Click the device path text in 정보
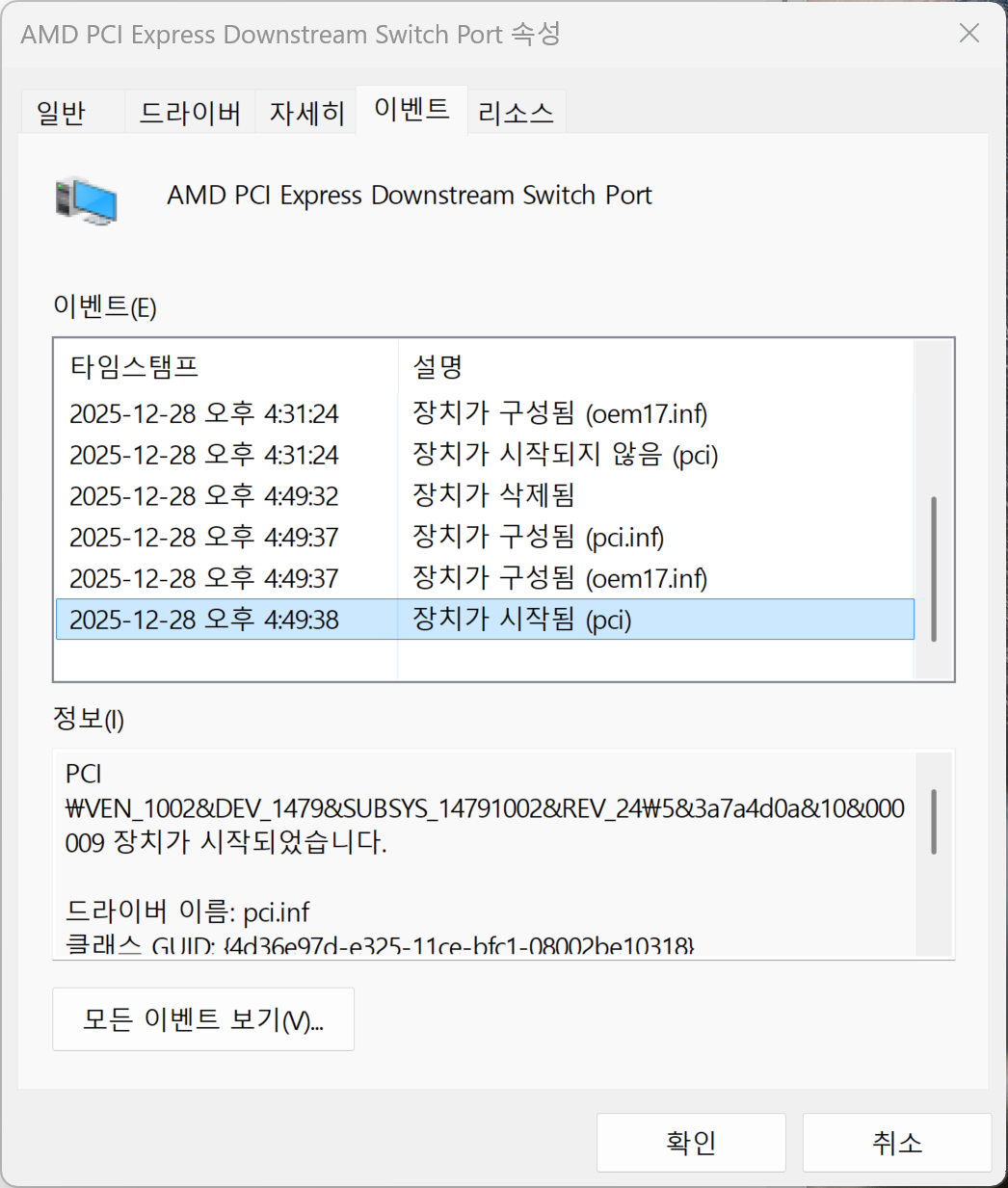The width and height of the screenshot is (1008, 1188). [485, 807]
